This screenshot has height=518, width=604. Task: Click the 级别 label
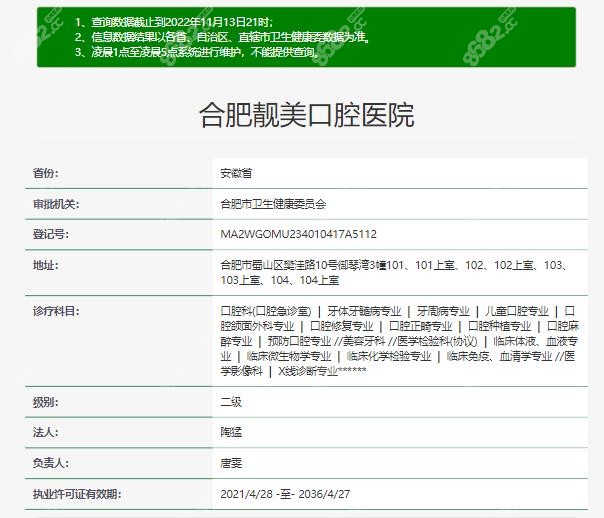pyautogui.click(x=45, y=402)
